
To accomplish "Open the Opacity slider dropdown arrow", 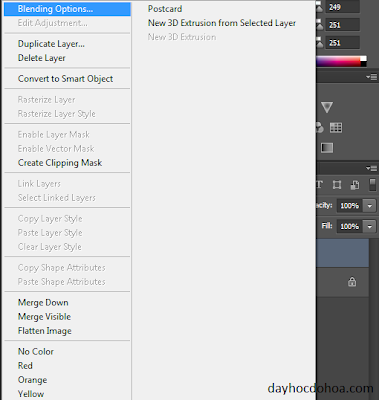I will tap(370, 206).
